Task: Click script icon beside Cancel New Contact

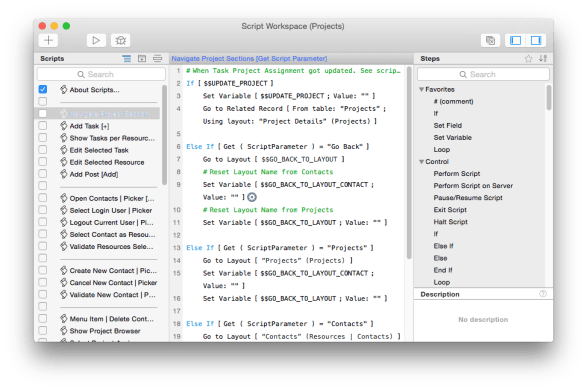Action: [x=64, y=283]
